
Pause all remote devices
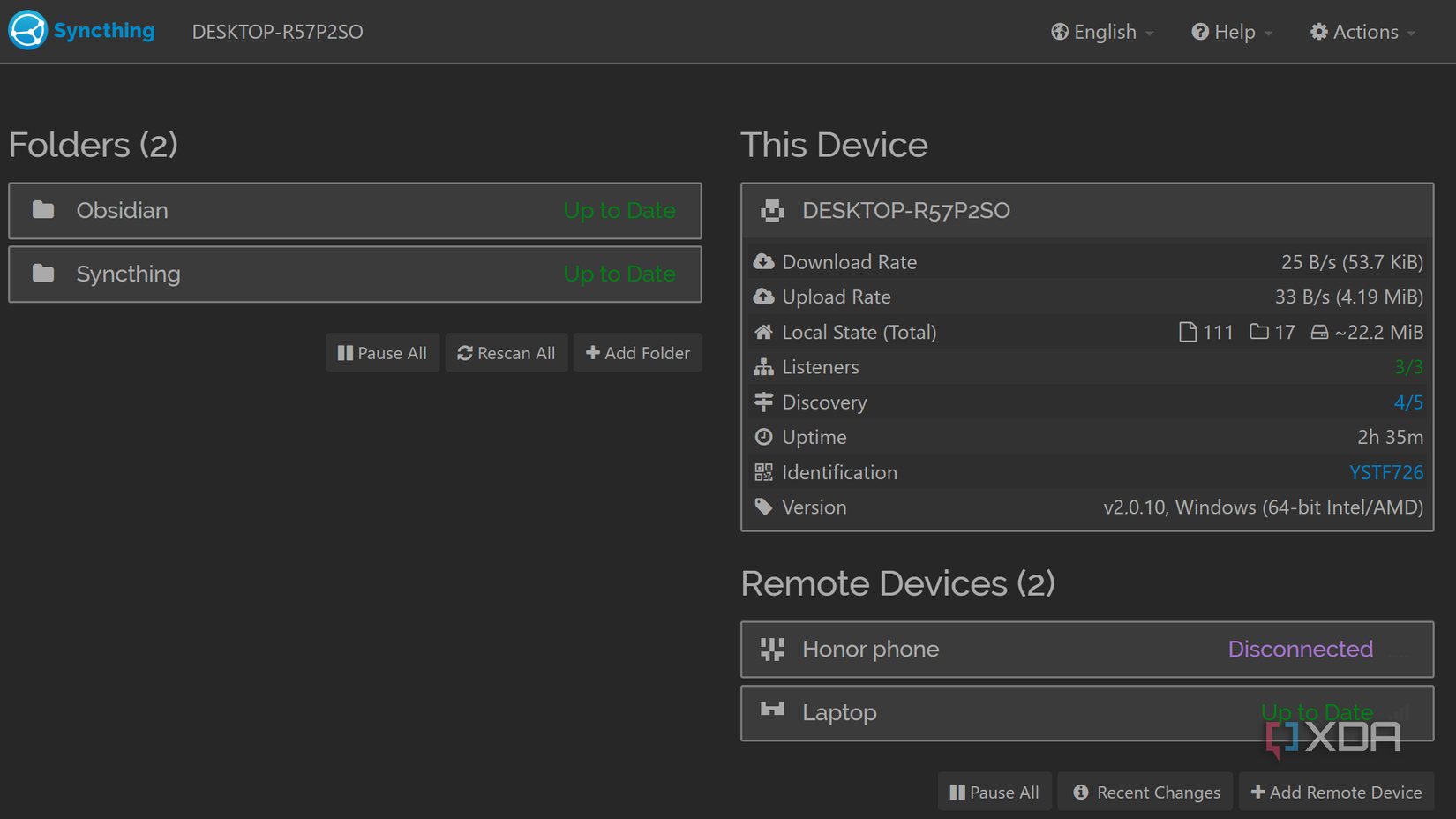(x=994, y=792)
